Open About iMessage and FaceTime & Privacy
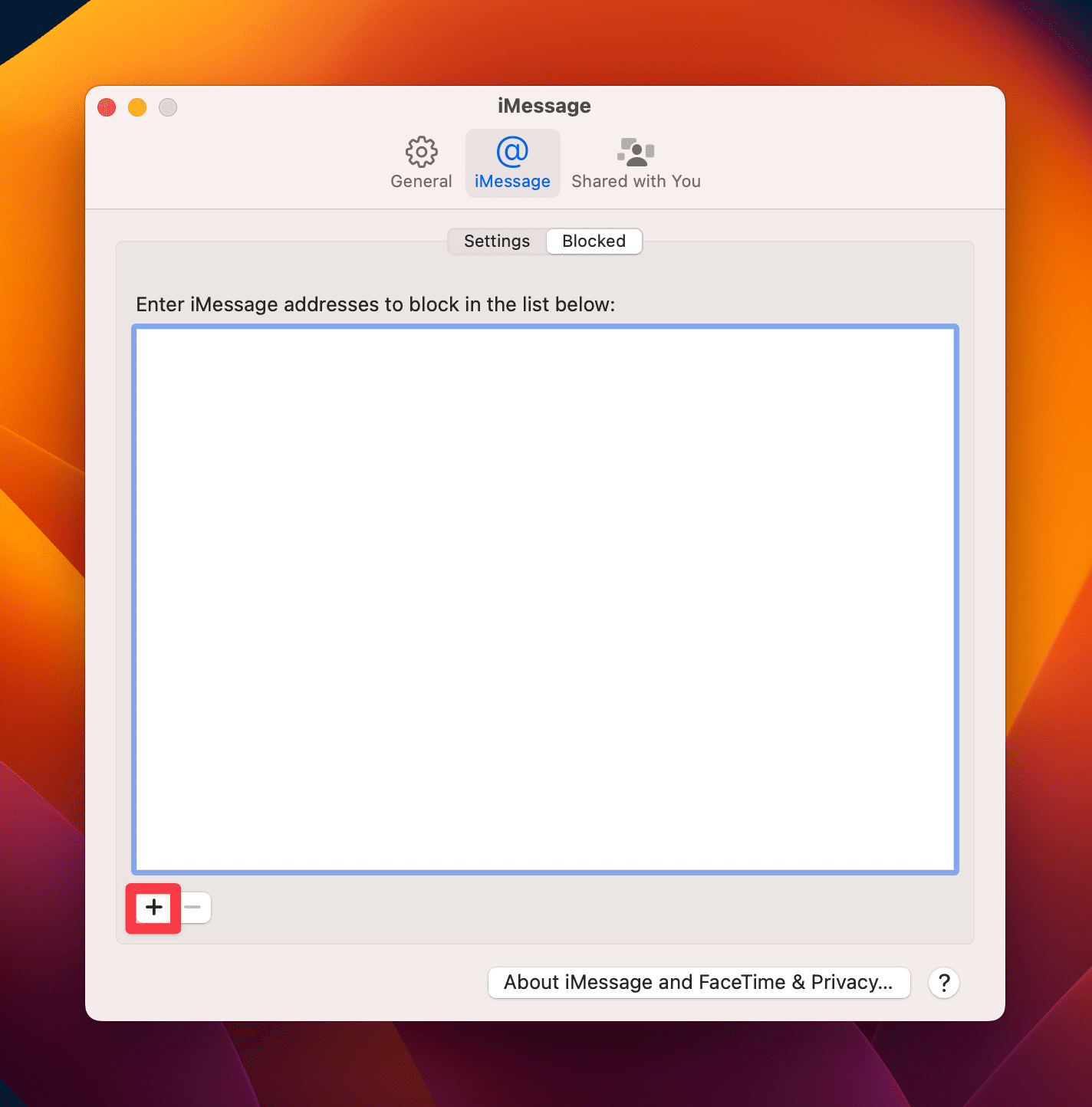The height and width of the screenshot is (1107, 1092). [x=698, y=982]
